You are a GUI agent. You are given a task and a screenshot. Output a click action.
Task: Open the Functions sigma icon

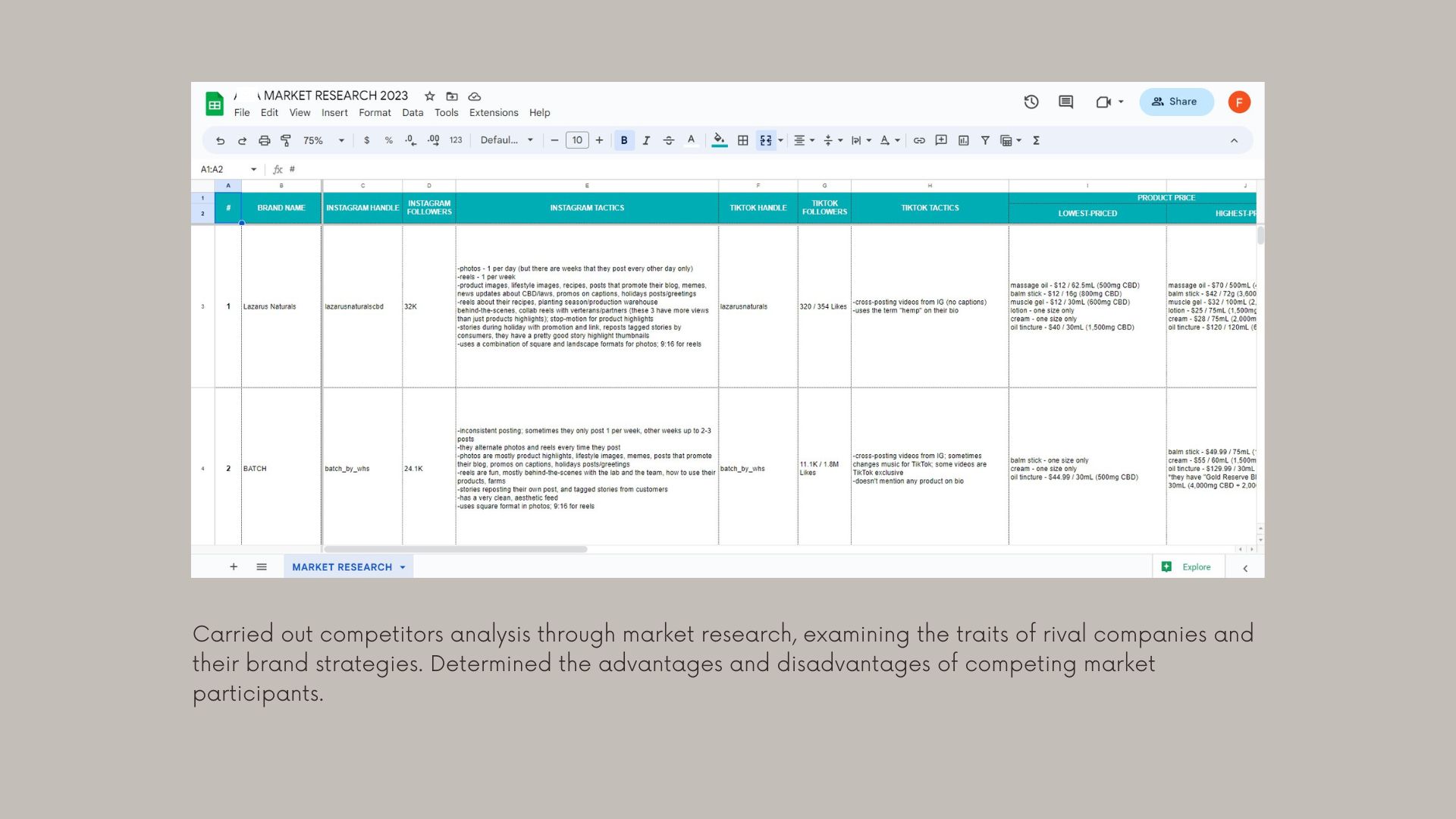[1036, 140]
